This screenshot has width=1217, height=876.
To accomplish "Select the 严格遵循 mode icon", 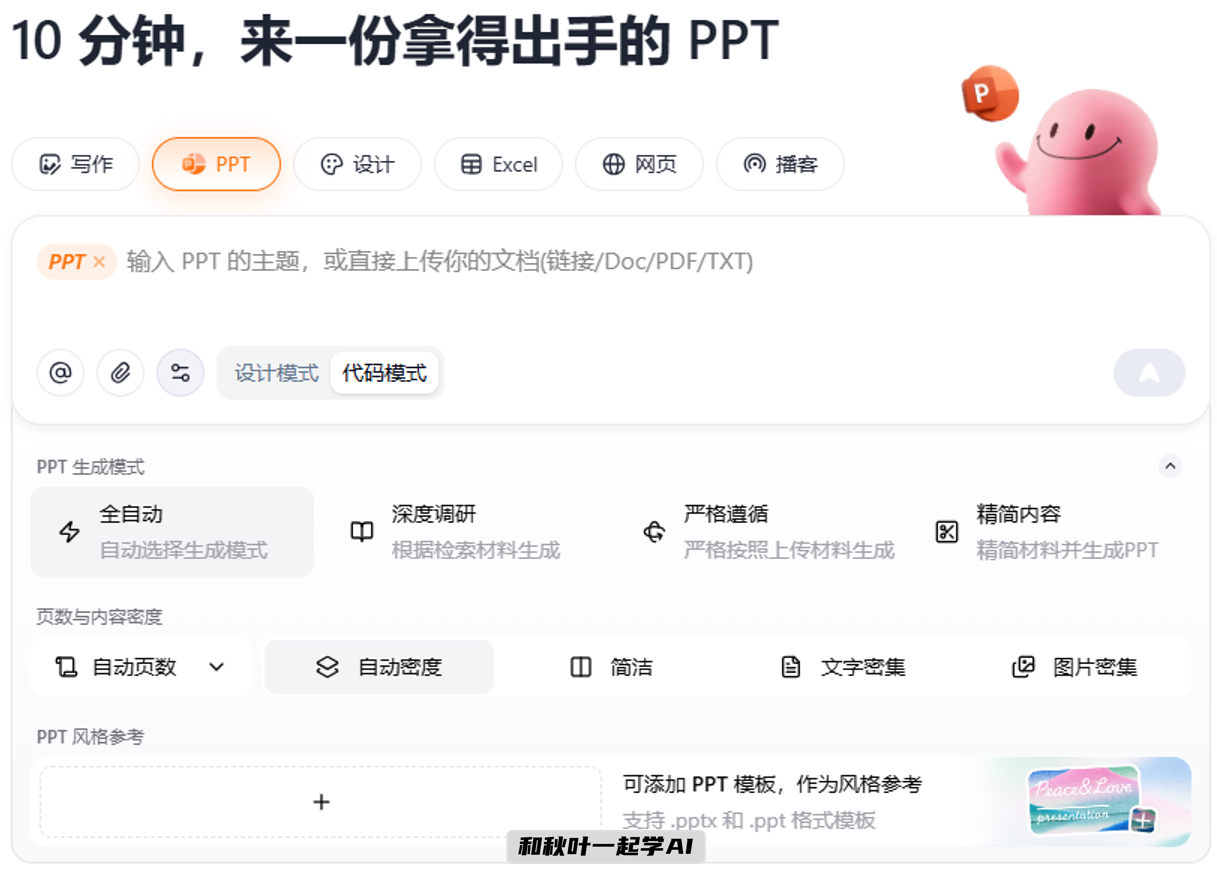I will [x=654, y=531].
